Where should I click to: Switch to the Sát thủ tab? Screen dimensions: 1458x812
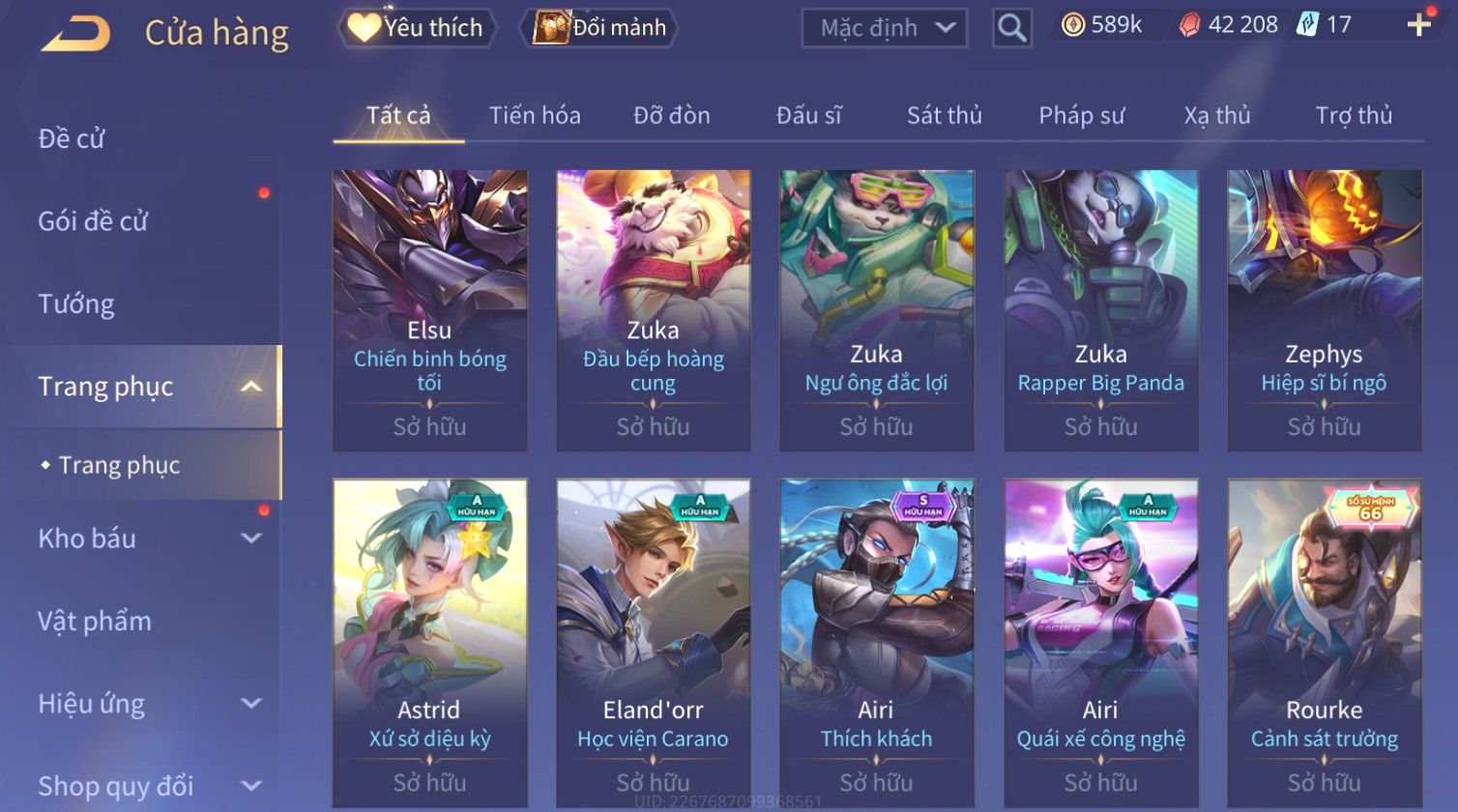944,116
